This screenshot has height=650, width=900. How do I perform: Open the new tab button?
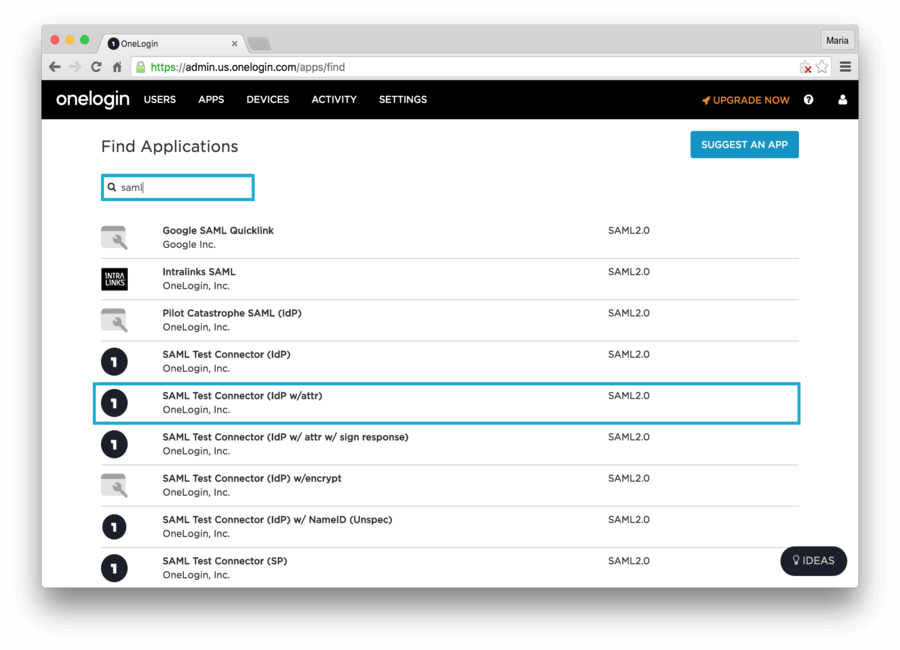click(x=258, y=44)
